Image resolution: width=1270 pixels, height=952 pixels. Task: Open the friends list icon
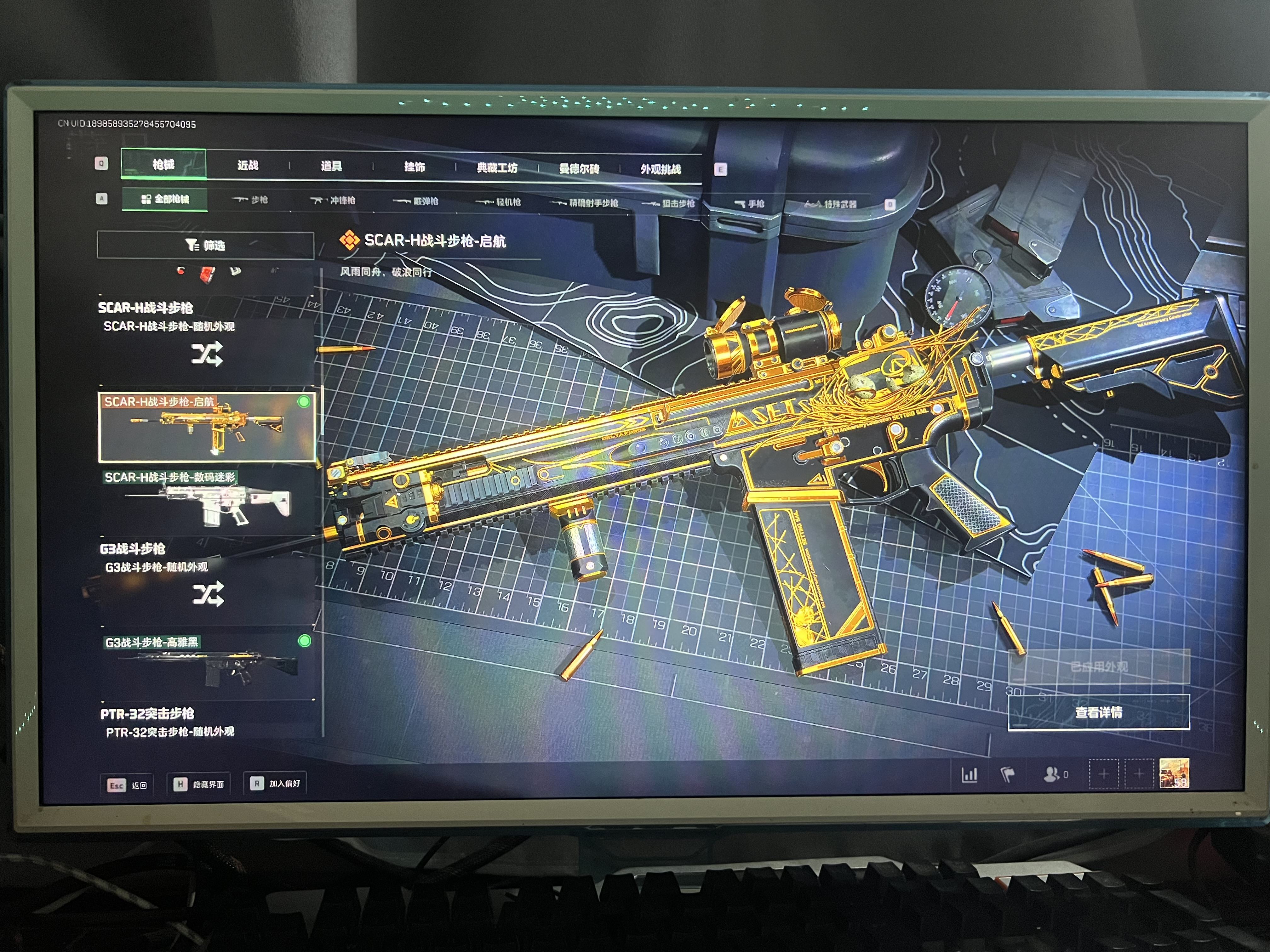tap(1051, 774)
